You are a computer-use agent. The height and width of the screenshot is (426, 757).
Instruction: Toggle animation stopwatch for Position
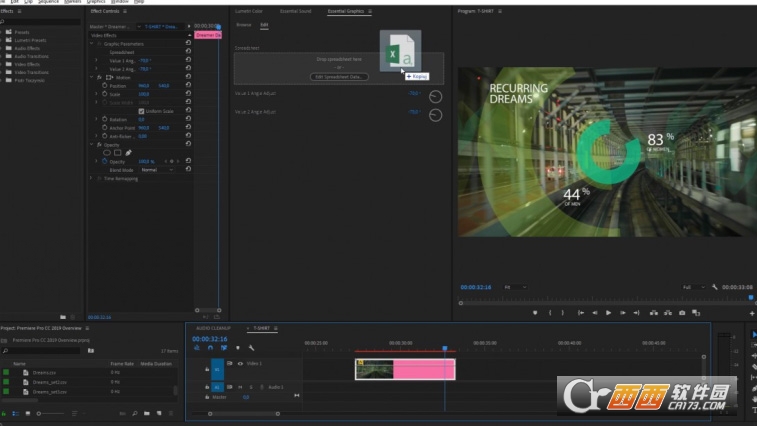[104, 85]
